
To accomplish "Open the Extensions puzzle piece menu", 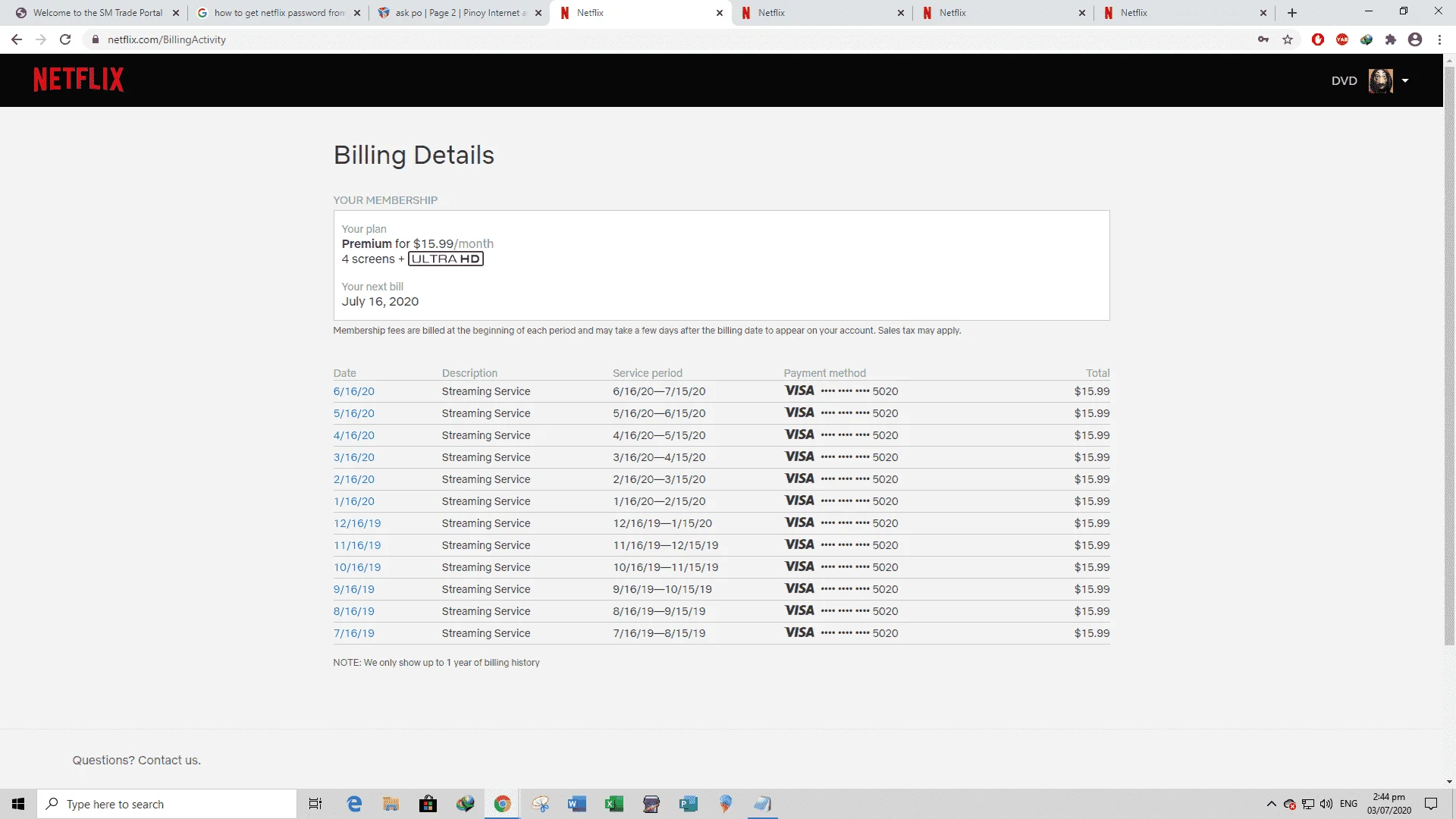I will coord(1391,39).
